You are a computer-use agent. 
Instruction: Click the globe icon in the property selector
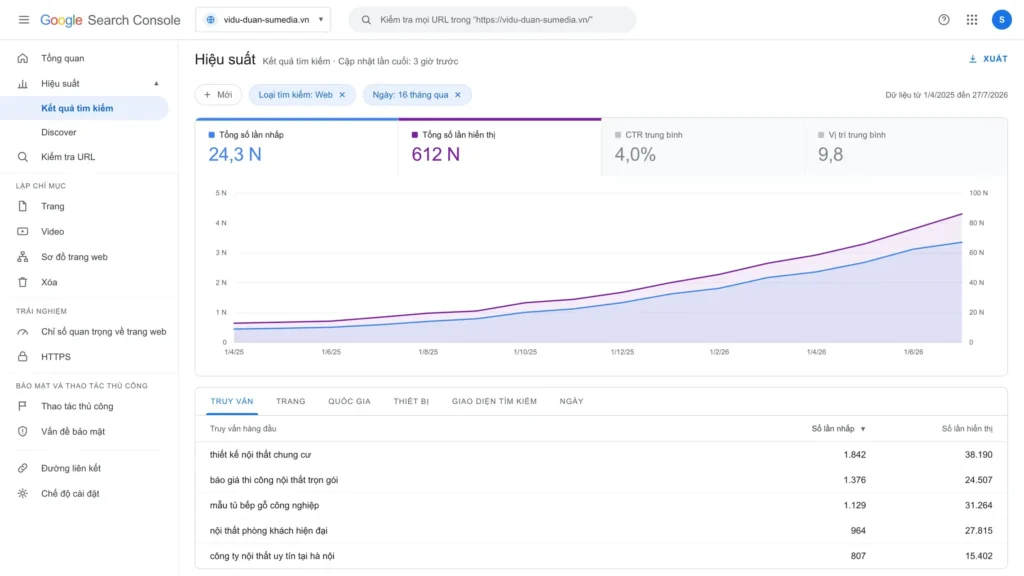pos(210,20)
